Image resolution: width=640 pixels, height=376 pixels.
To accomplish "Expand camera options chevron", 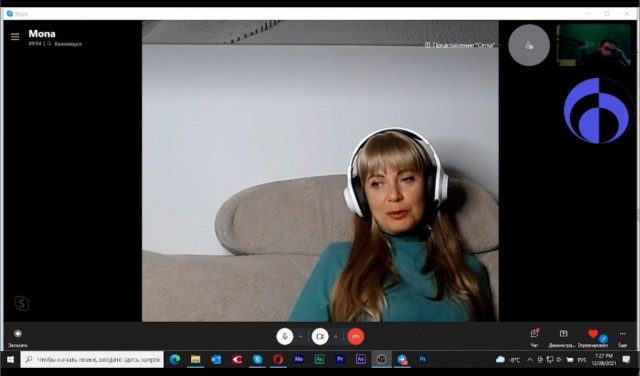I will tap(336, 336).
